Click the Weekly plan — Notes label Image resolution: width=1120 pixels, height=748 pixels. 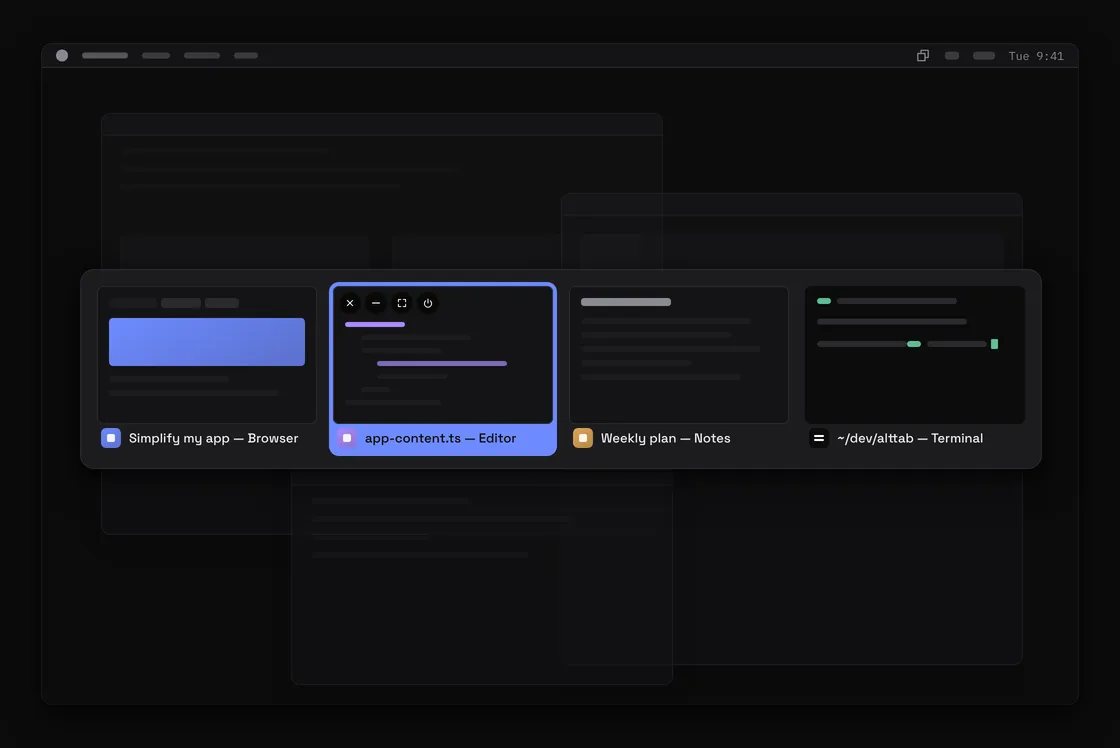[666, 438]
